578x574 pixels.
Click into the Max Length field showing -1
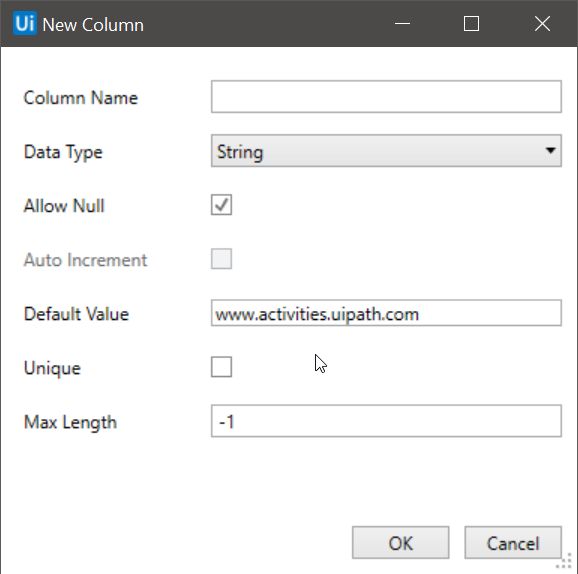tap(386, 421)
